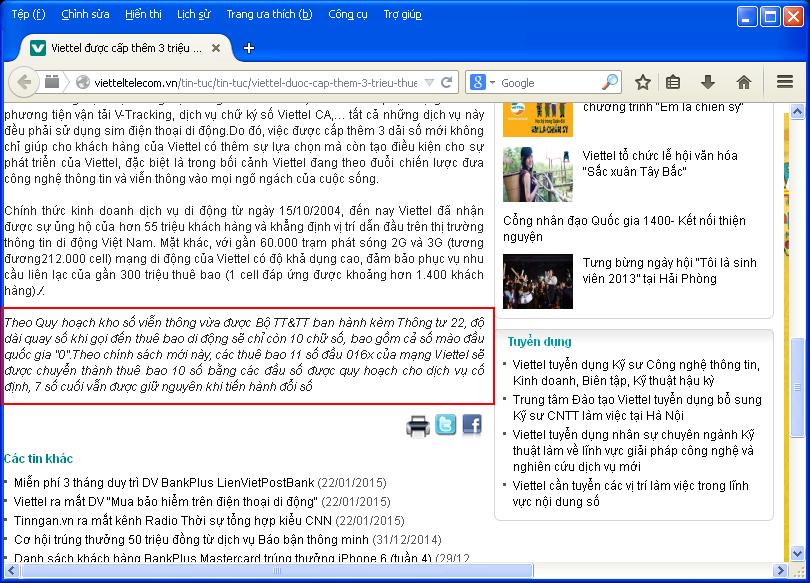The width and height of the screenshot is (810, 583).
Task: Open the Lịch sử menu
Action: coord(194,14)
